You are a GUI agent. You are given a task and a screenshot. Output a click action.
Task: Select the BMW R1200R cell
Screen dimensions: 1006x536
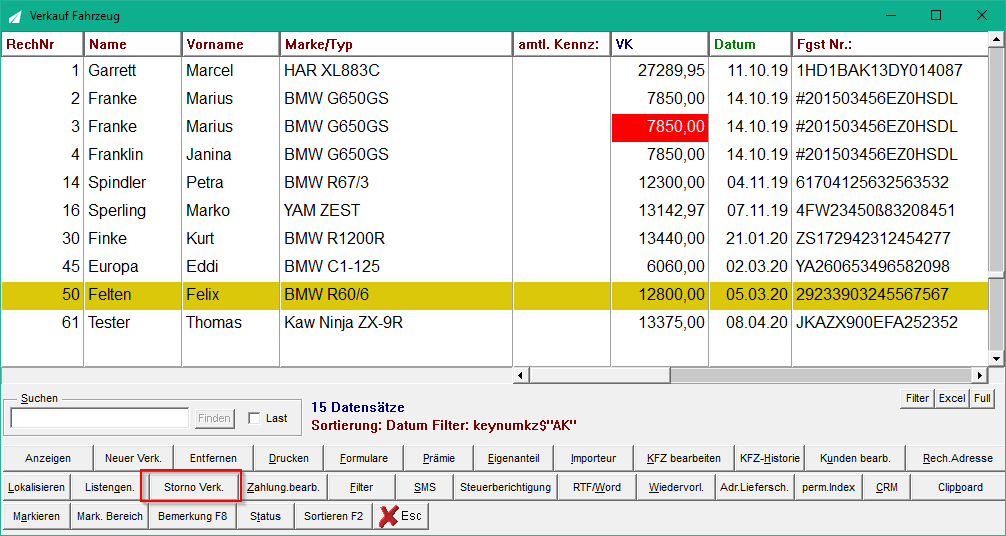(x=396, y=238)
